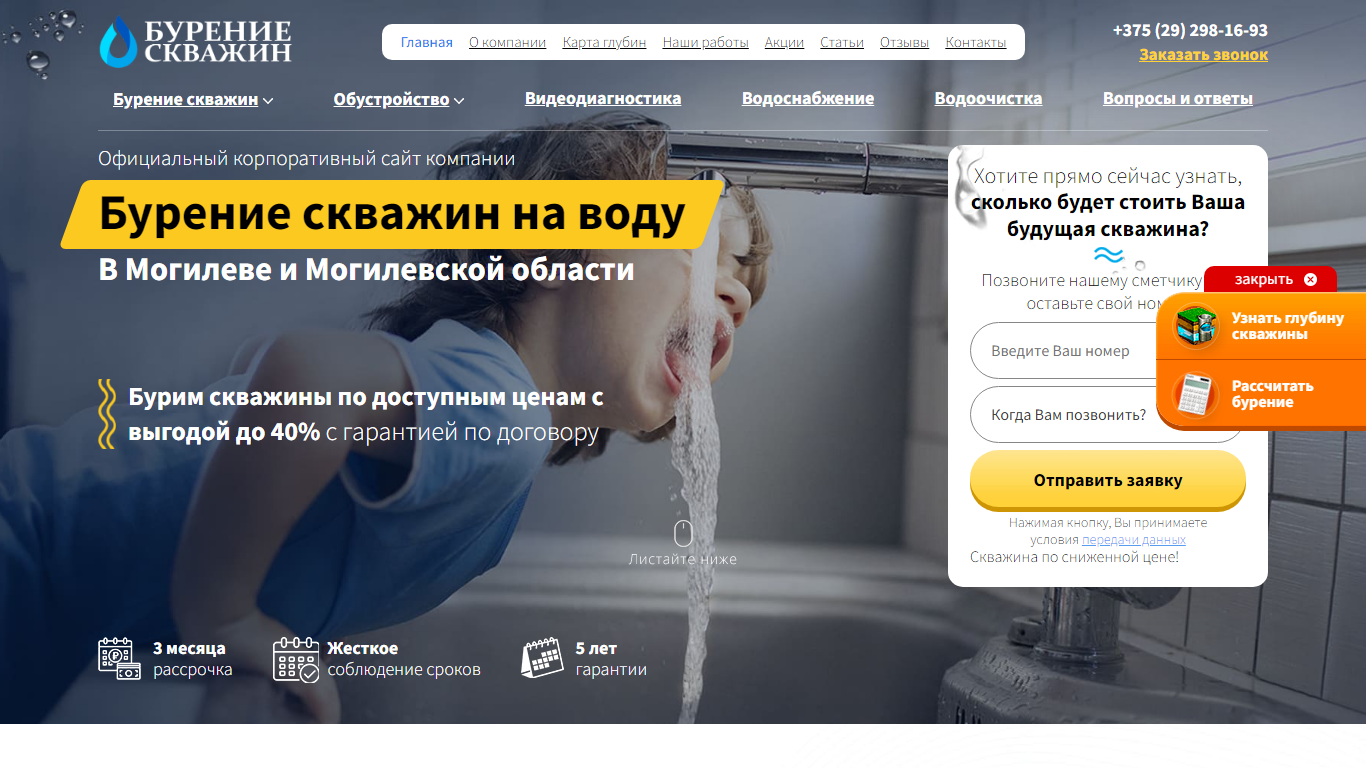Image resolution: width=1366 pixels, height=768 pixels.
Task: Expand the Бурение скважин dropdown arrow
Action: point(268,100)
